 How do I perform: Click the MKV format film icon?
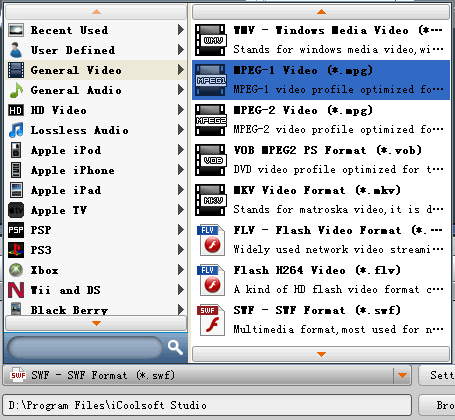click(x=210, y=200)
